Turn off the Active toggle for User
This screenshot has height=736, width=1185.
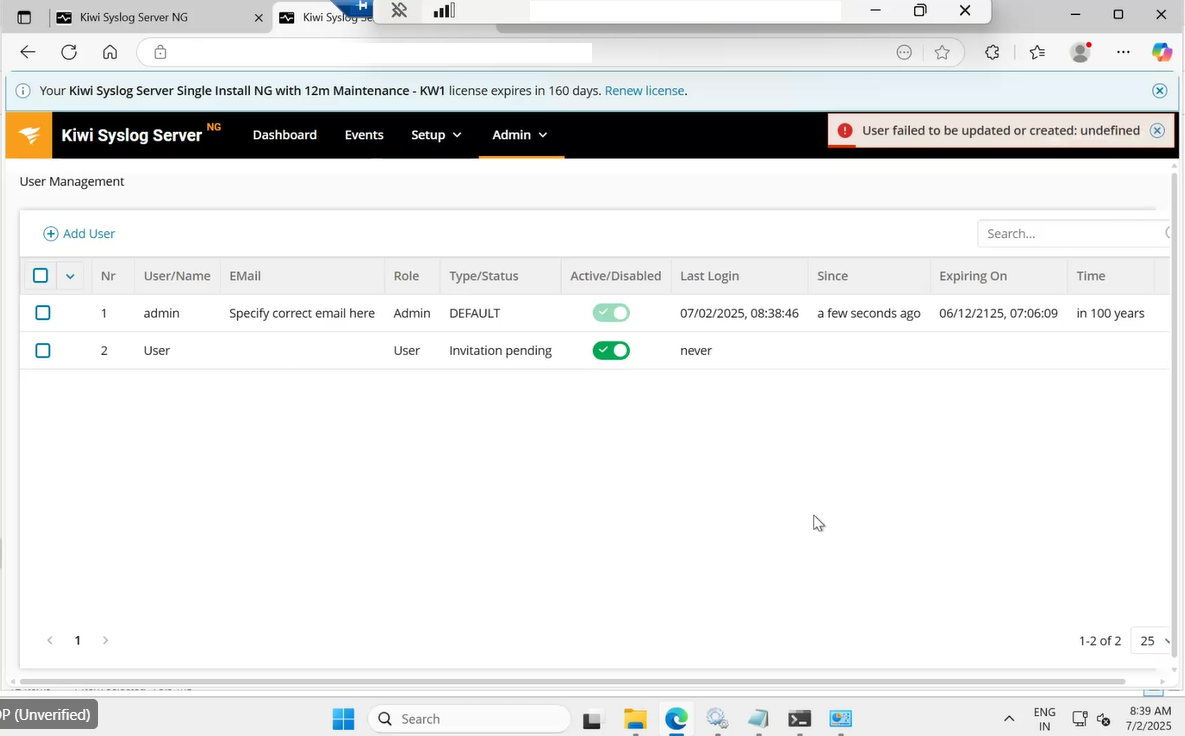pos(611,350)
